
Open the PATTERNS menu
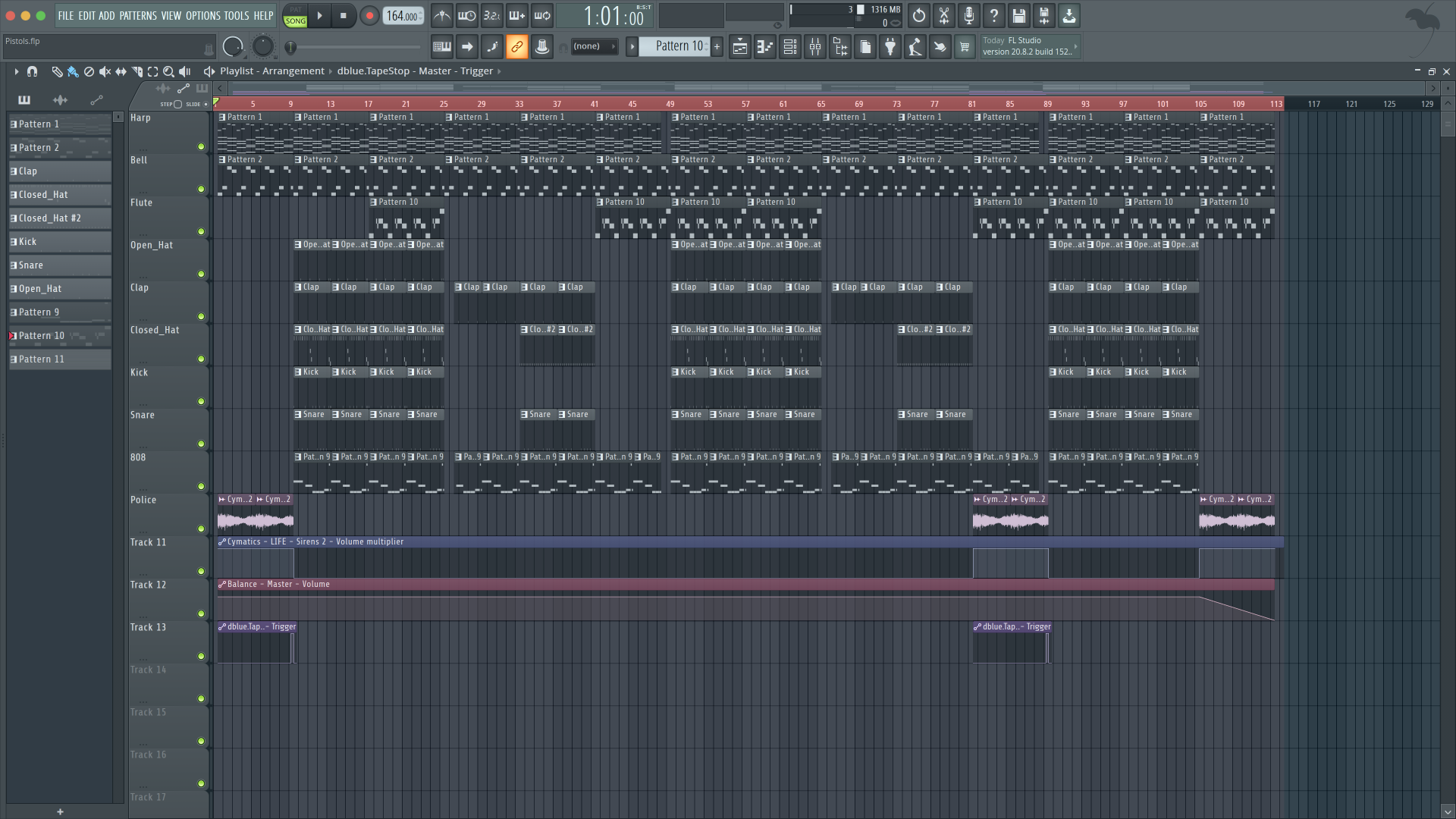click(138, 15)
